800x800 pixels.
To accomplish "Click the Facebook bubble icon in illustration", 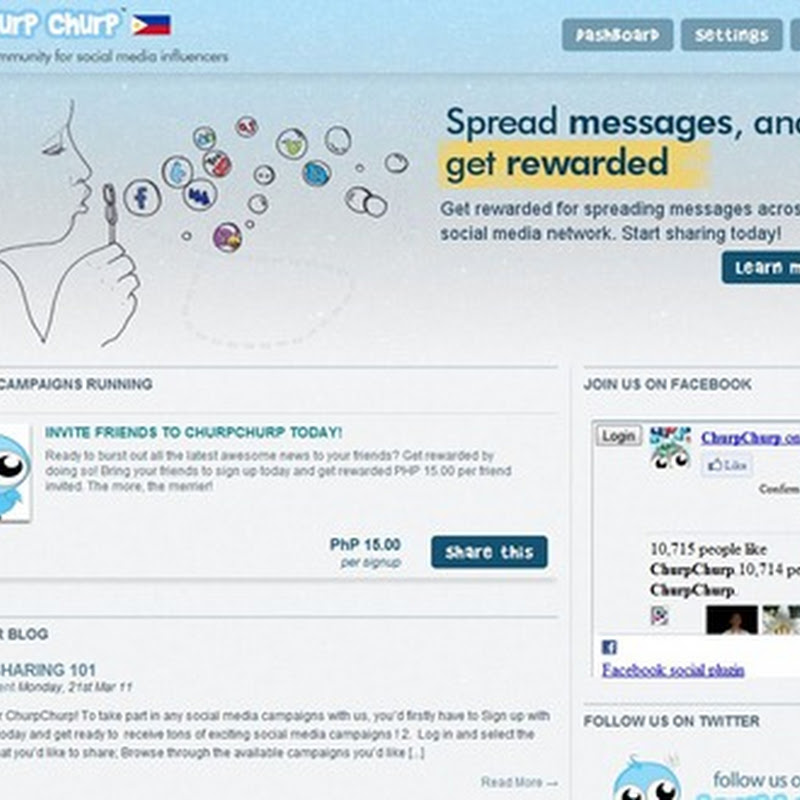I will click(x=142, y=197).
